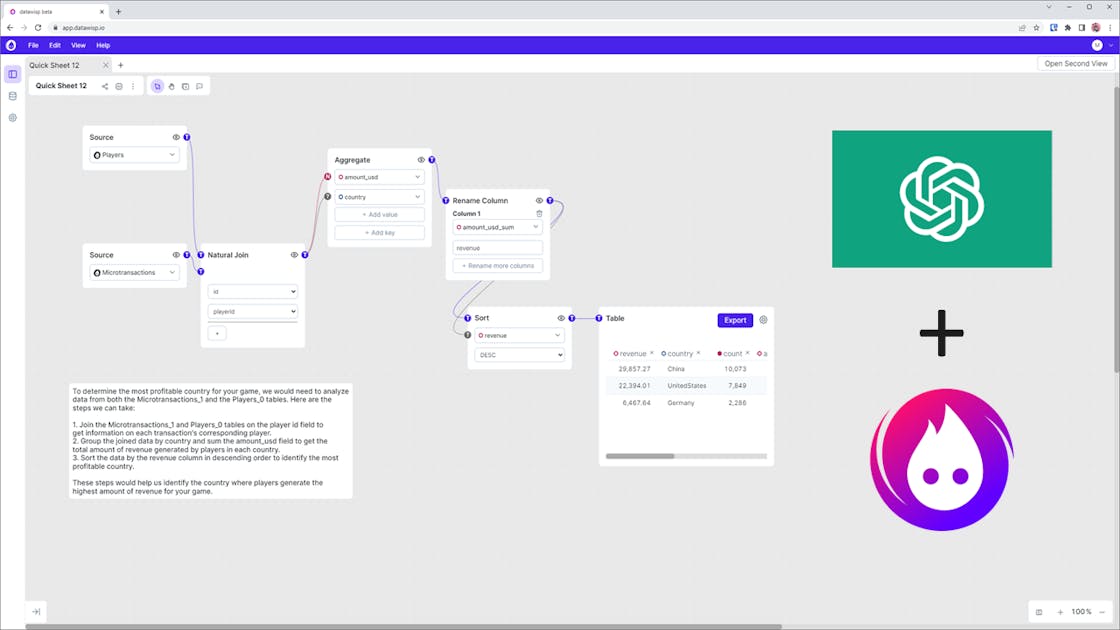Delete Column 1 using the trash icon
The height and width of the screenshot is (630, 1120).
pos(539,214)
